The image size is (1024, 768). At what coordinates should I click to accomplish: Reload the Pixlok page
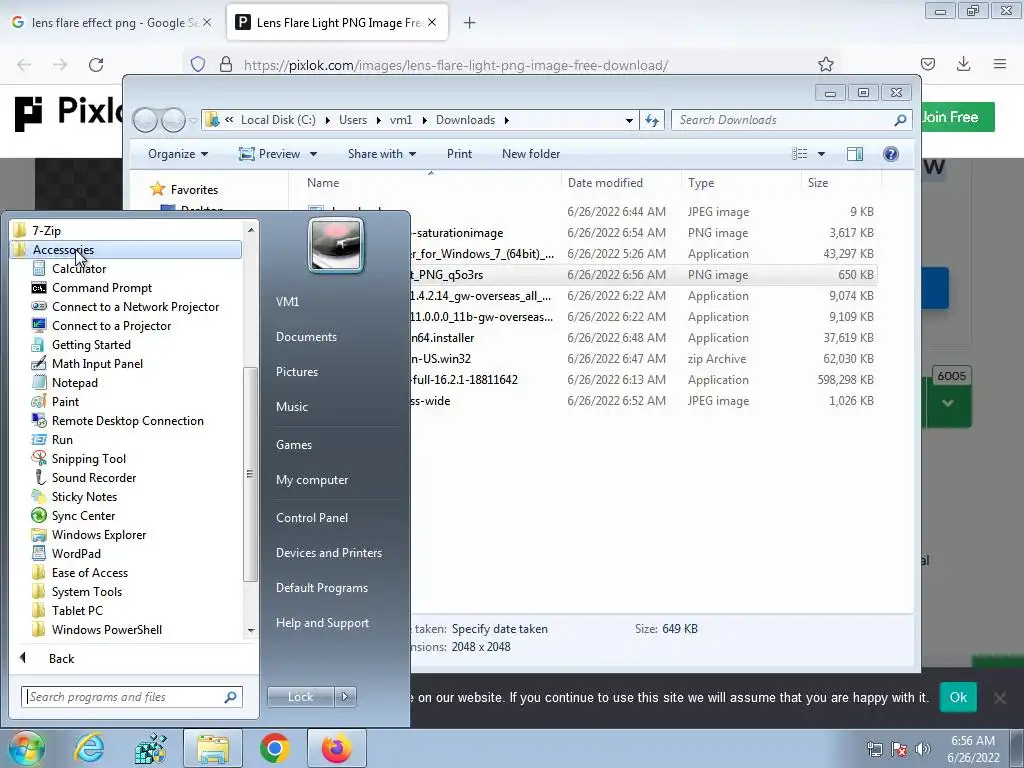pos(96,65)
